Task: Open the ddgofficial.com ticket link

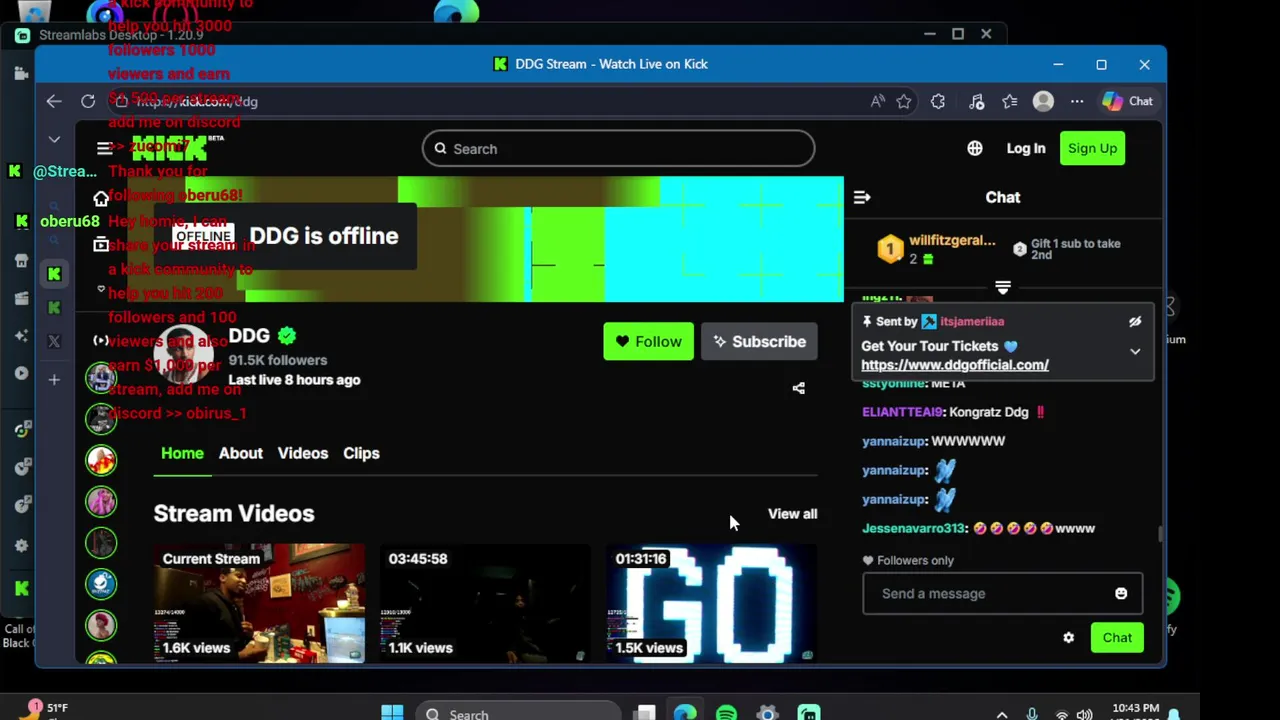Action: (x=955, y=365)
